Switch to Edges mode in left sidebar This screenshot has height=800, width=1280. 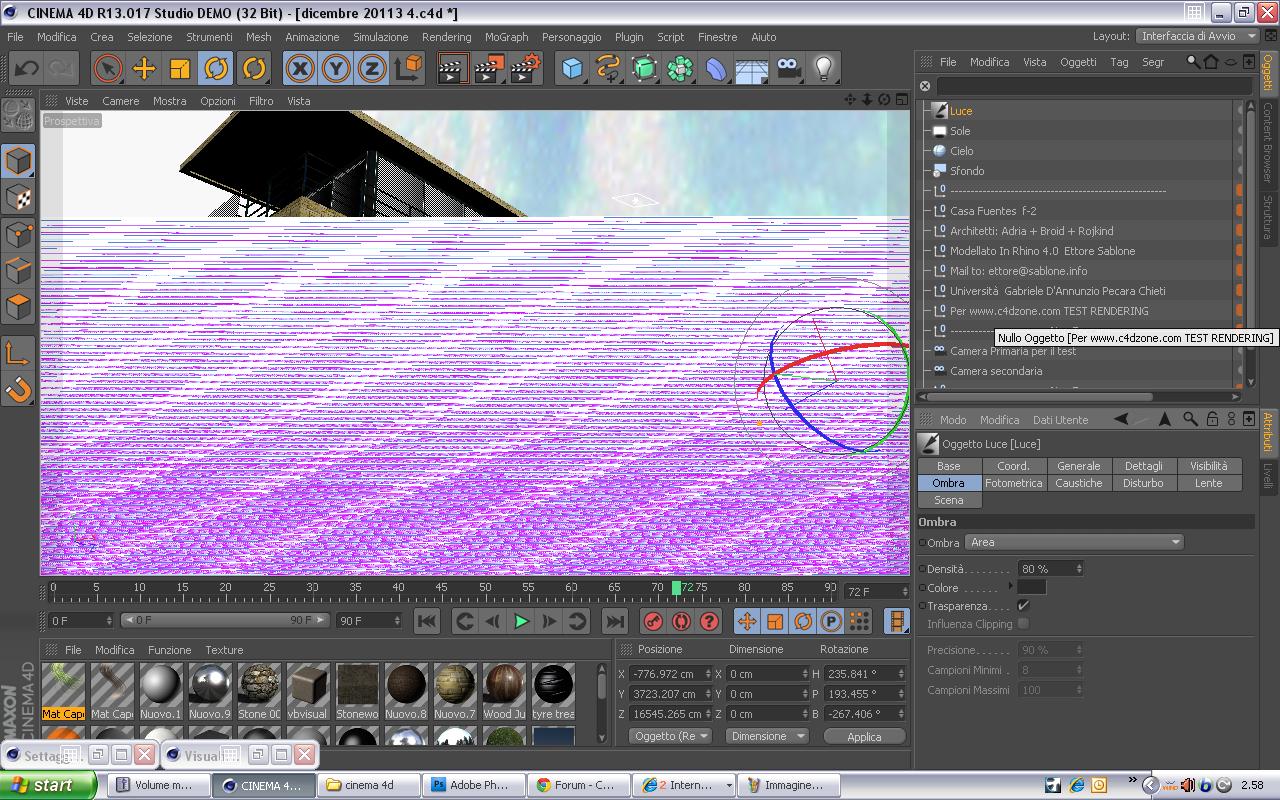[19, 271]
